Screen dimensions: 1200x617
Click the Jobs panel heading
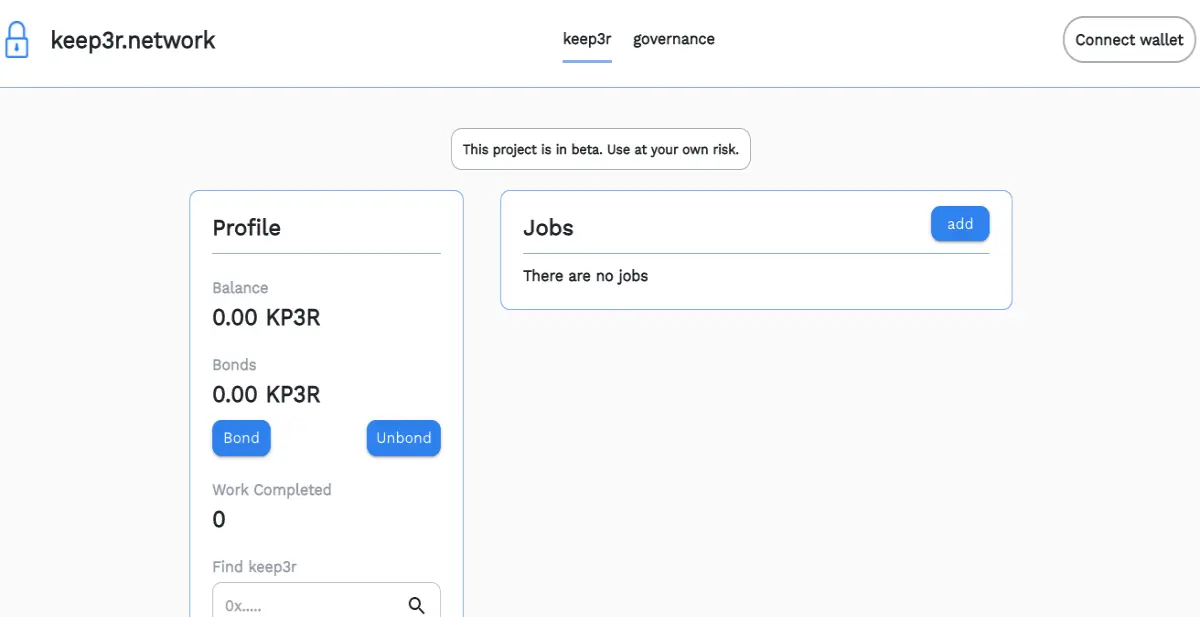click(x=548, y=228)
